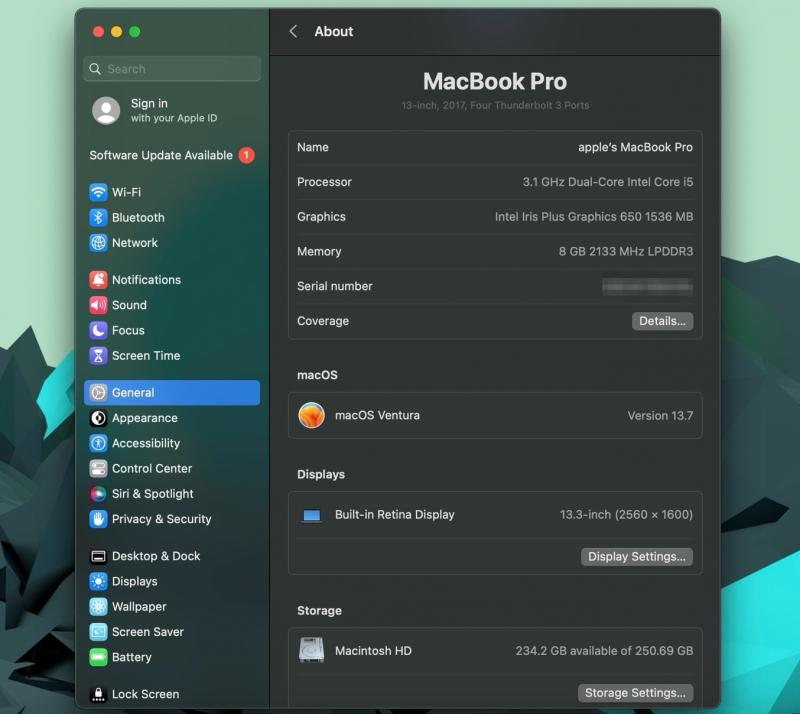Click the Bluetooth icon in sidebar
Viewport: 800px width, 714px height.
pyautogui.click(x=98, y=217)
